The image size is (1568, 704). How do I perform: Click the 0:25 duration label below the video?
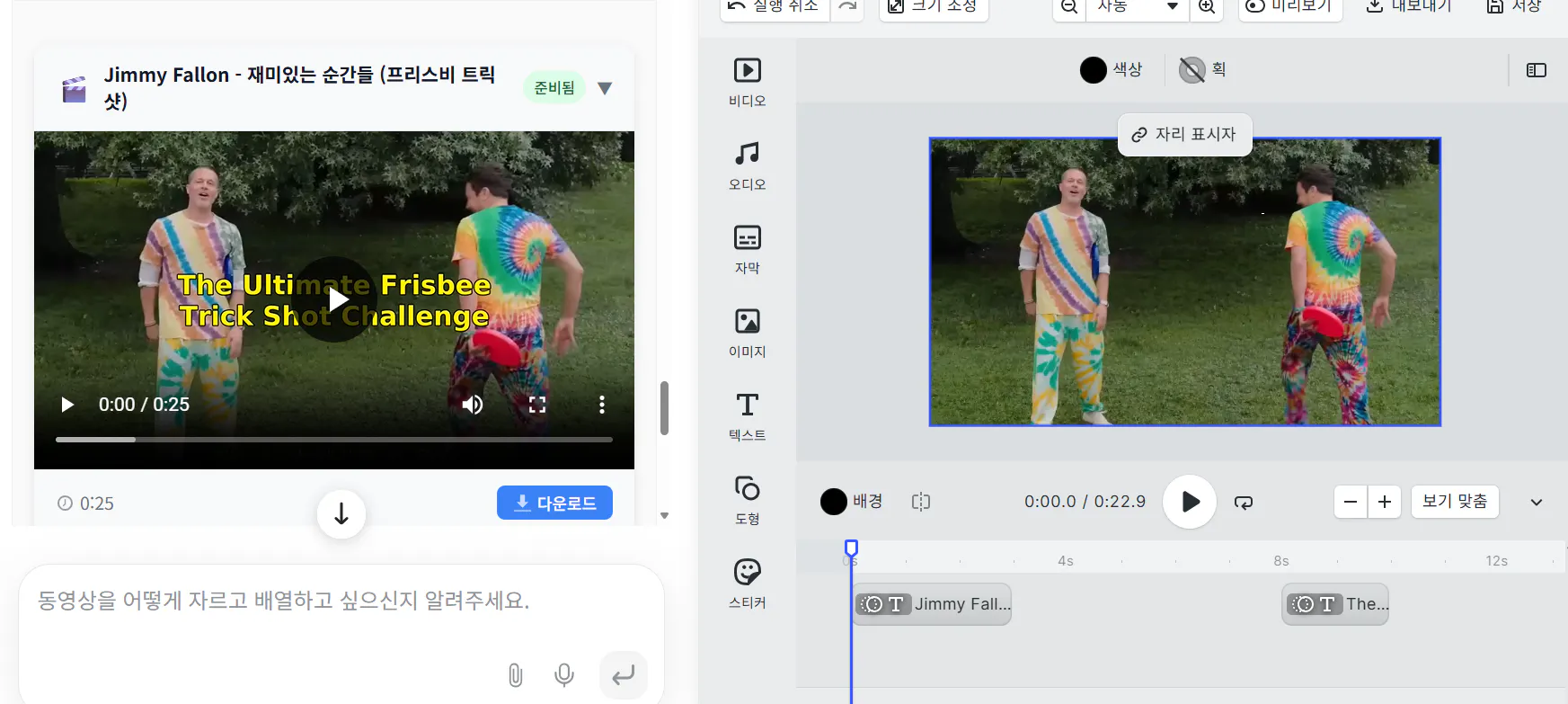point(97,503)
